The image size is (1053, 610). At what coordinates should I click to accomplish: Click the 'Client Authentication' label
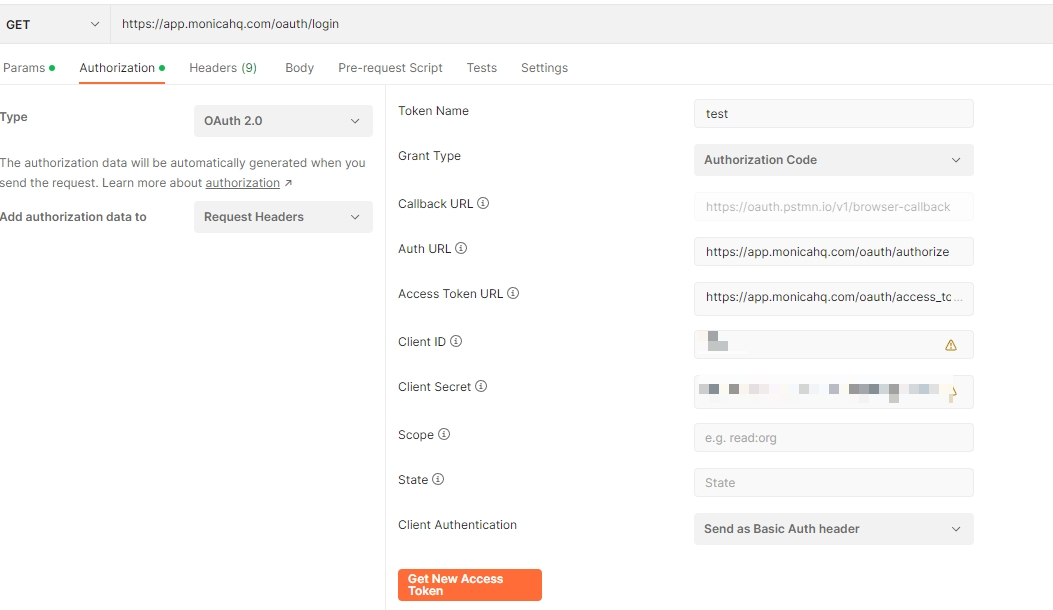(x=457, y=525)
